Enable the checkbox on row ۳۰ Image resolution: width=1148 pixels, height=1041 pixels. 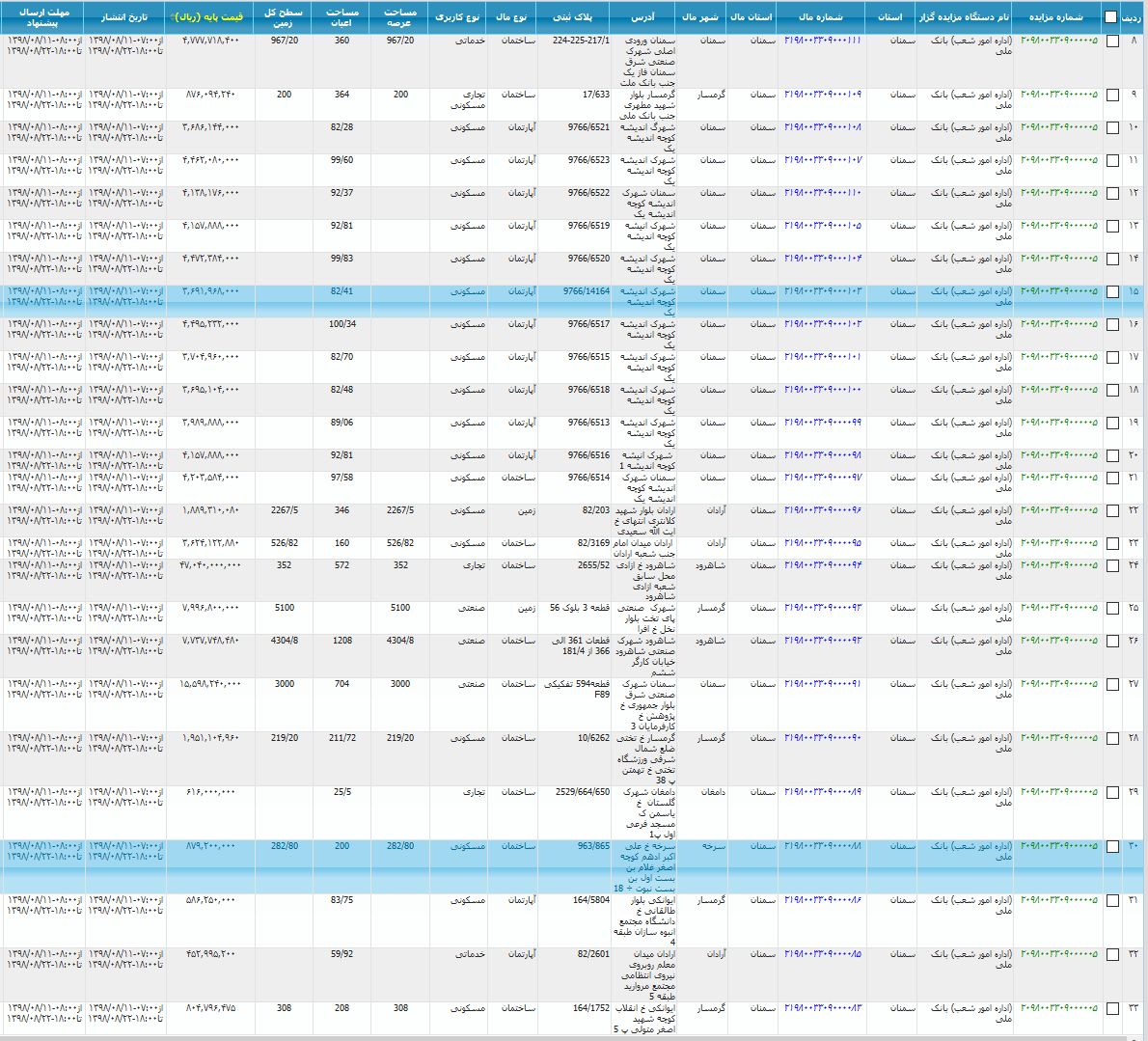(x=1112, y=847)
